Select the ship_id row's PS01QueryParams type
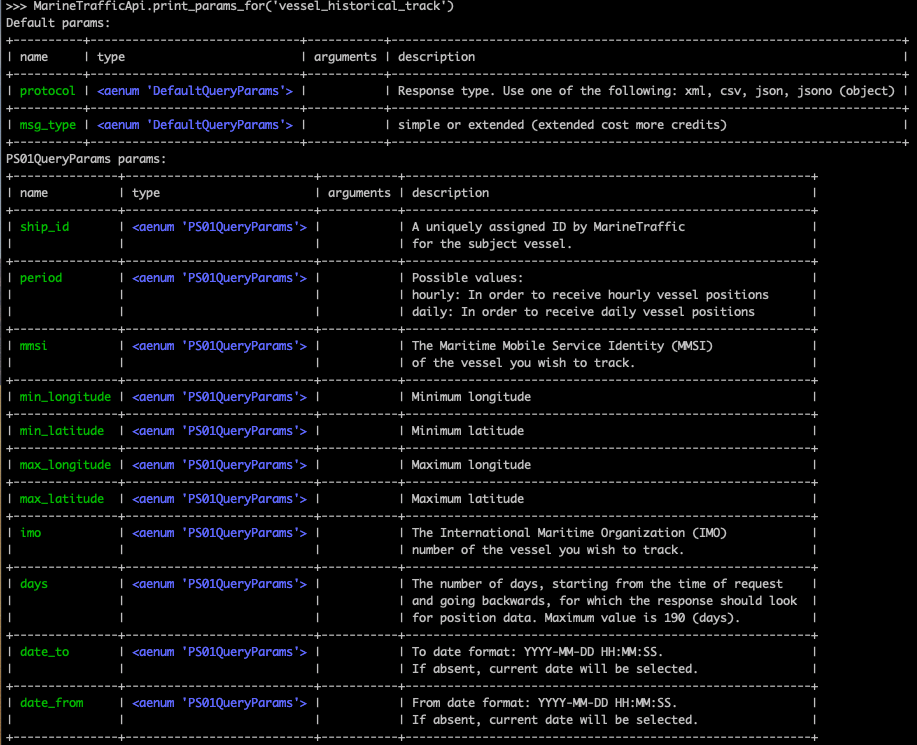 tap(219, 227)
